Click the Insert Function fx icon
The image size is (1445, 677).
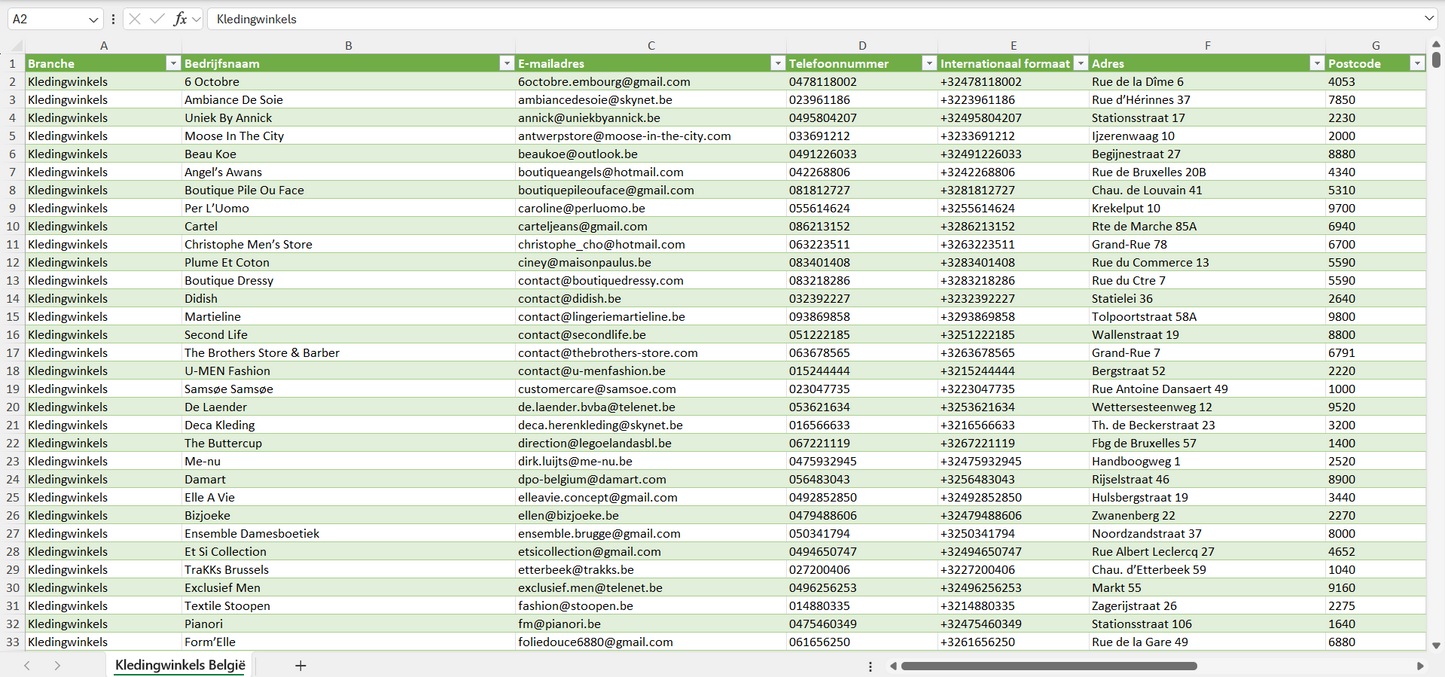[180, 19]
